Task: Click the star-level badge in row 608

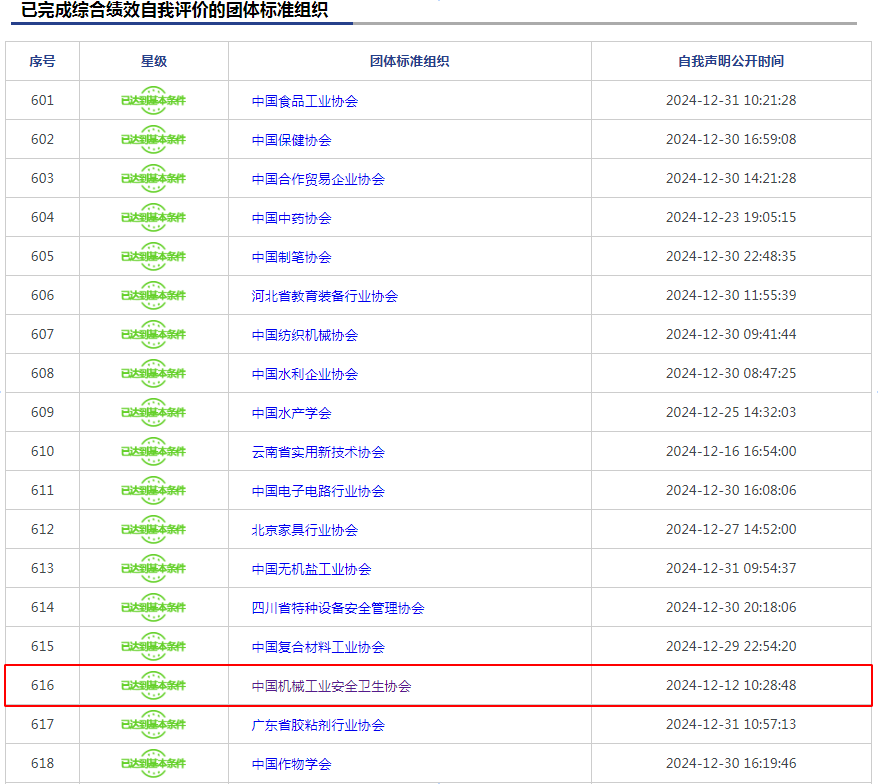Action: click(x=153, y=374)
